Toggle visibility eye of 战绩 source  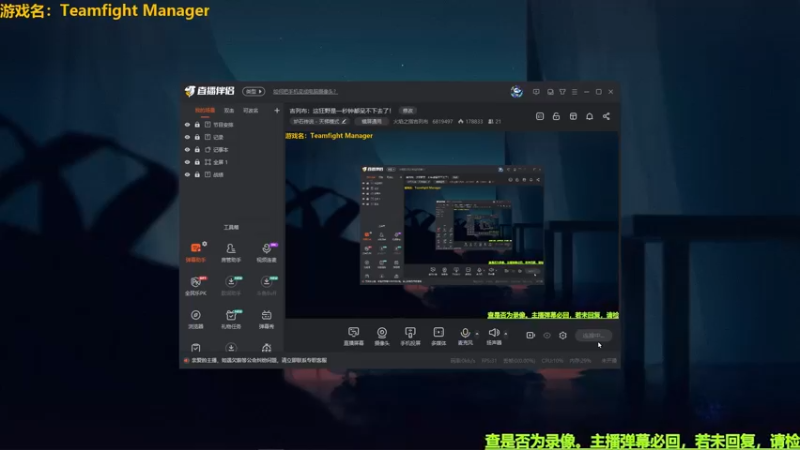click(x=187, y=174)
